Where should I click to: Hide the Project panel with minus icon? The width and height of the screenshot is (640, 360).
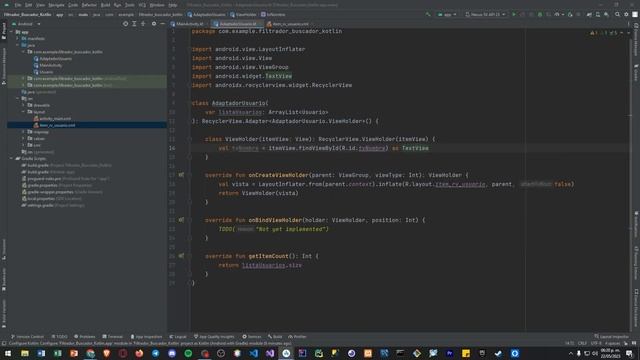click(162, 24)
